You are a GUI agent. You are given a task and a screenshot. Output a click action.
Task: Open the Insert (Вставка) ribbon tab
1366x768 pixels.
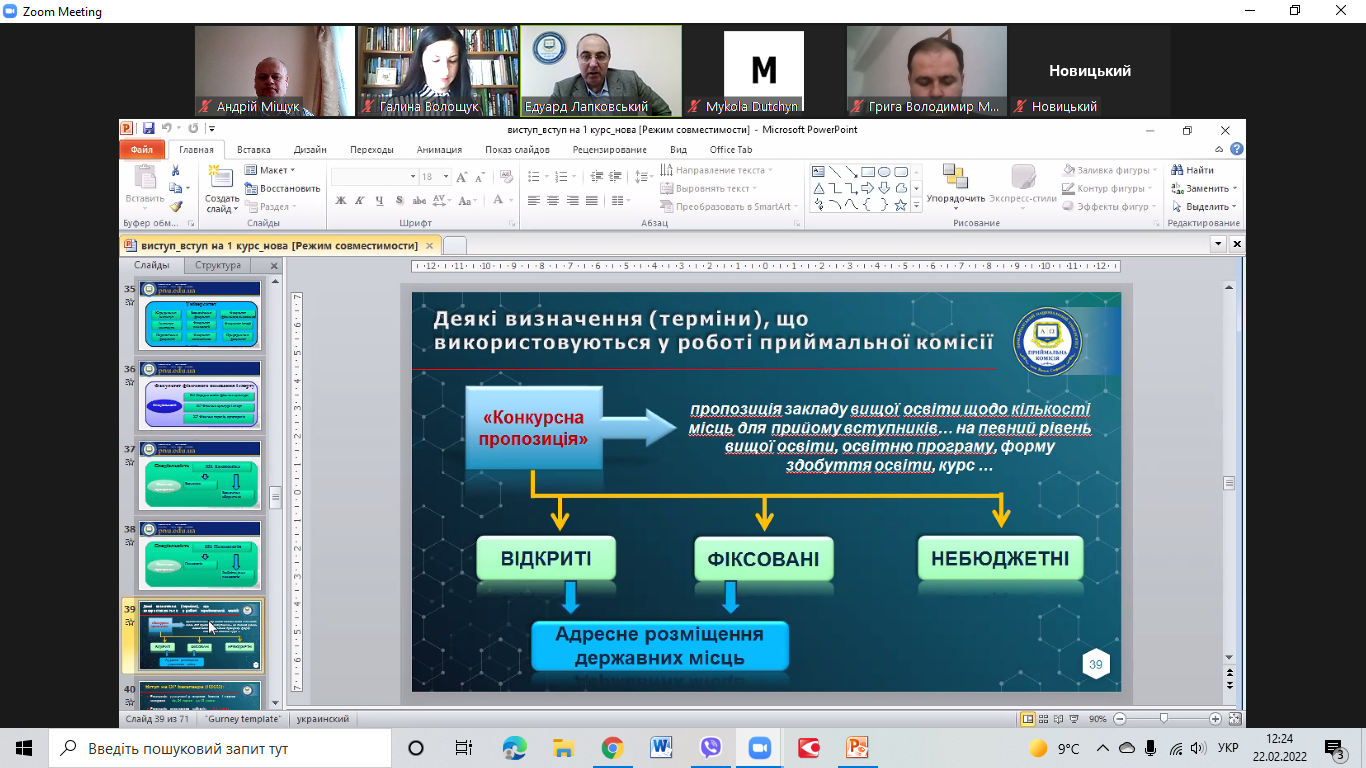(x=253, y=150)
